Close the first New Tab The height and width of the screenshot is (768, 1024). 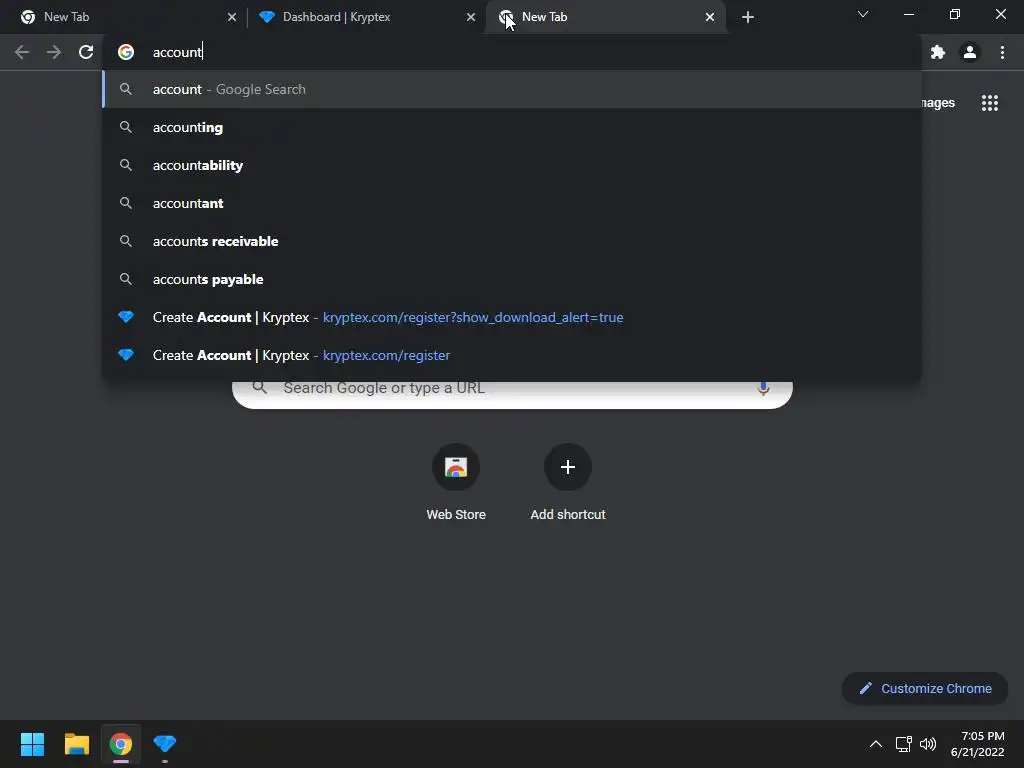click(x=232, y=17)
